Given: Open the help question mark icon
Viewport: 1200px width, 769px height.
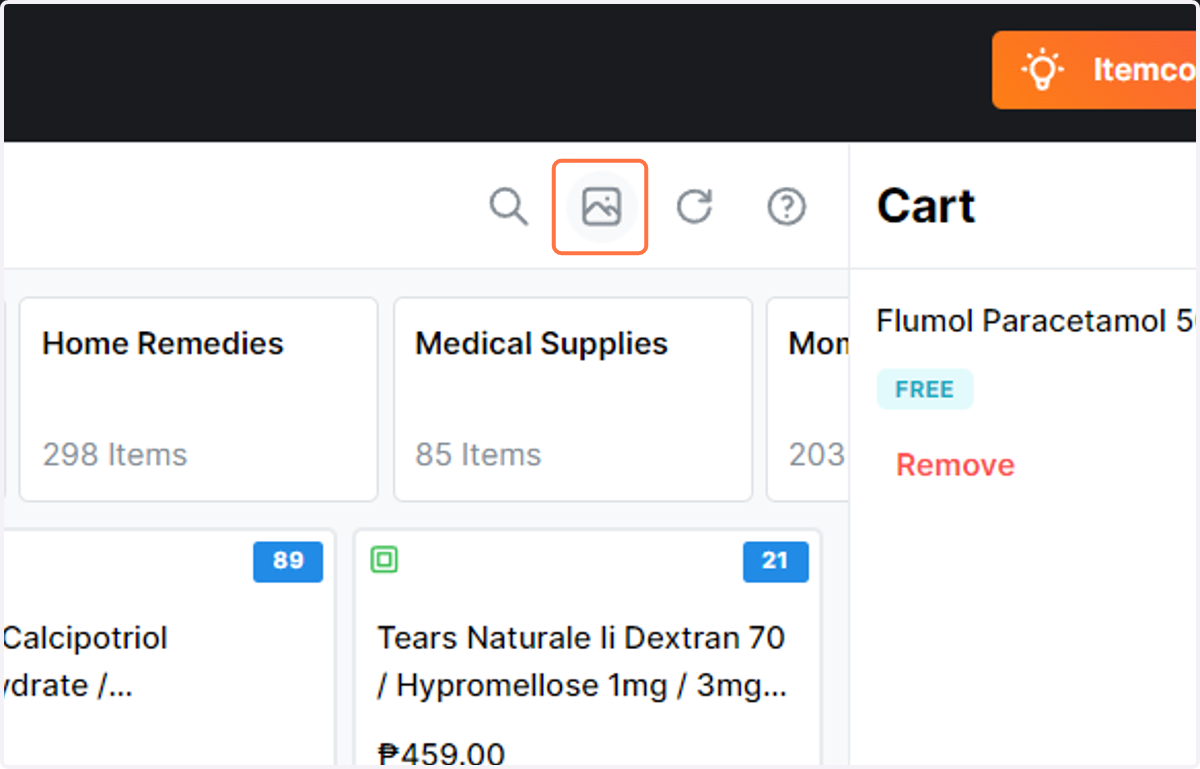Looking at the screenshot, I should (787, 207).
